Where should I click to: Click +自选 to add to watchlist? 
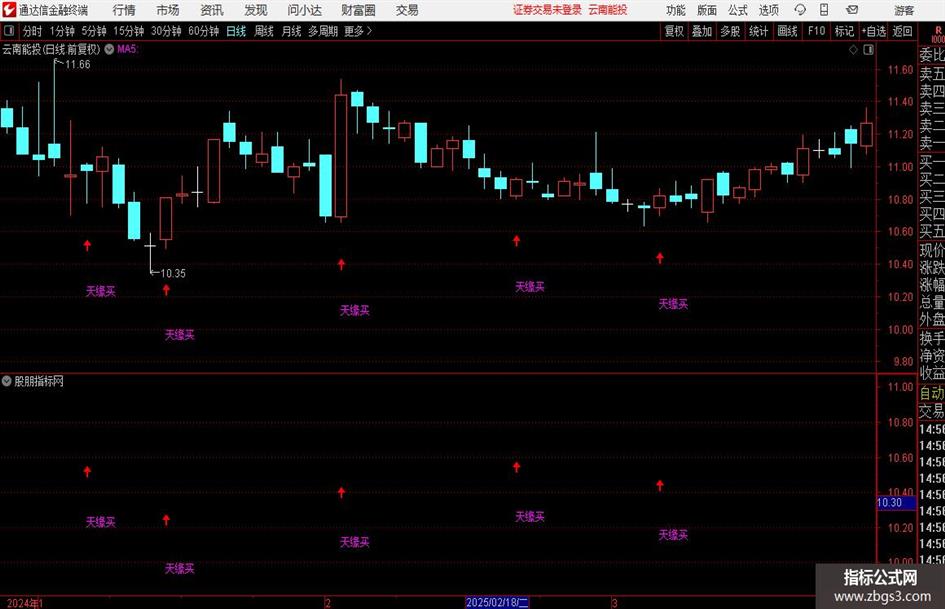(873, 31)
